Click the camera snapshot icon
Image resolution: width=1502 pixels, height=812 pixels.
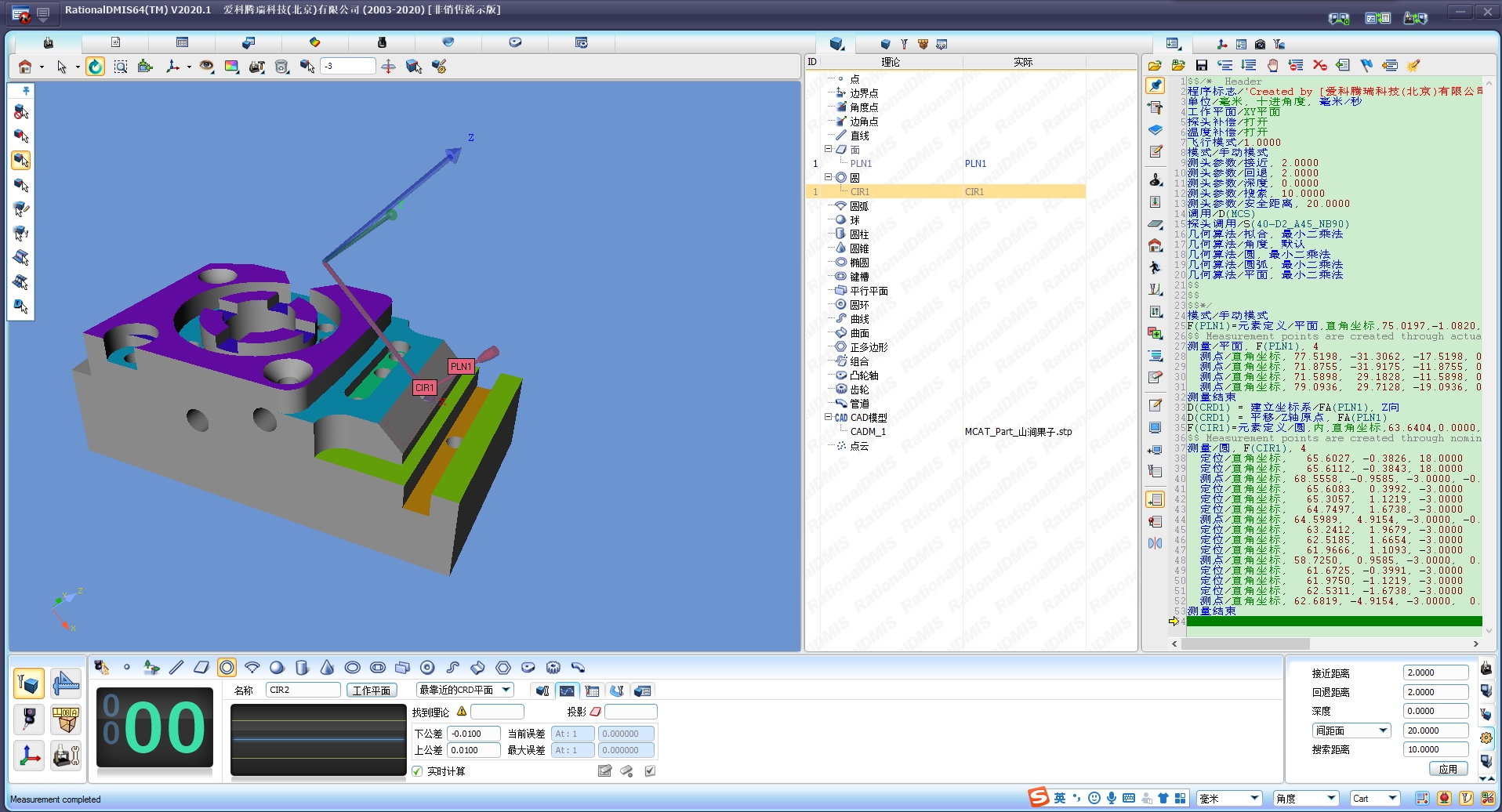coord(1260,44)
